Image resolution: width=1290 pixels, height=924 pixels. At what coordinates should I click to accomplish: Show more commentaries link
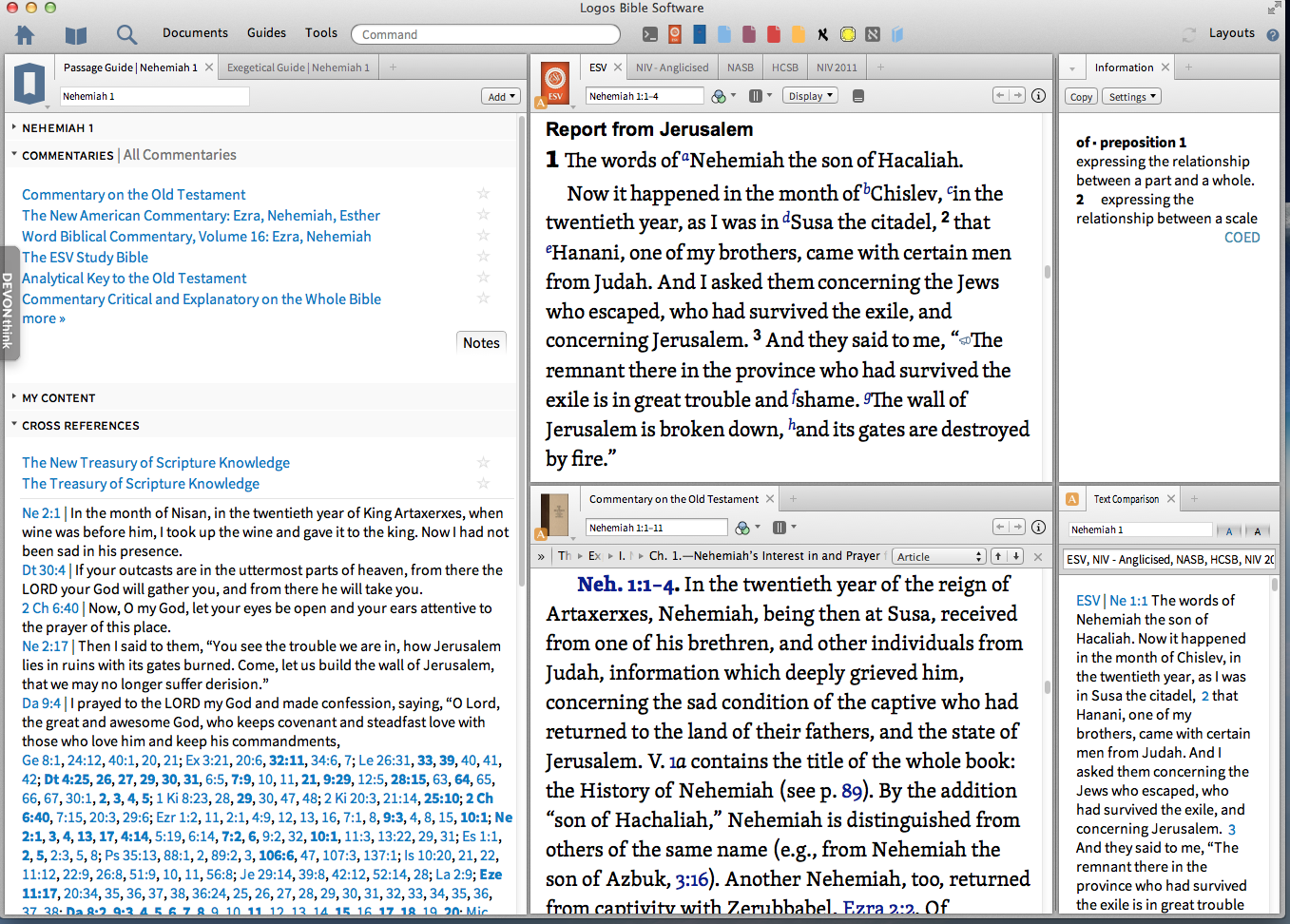pos(44,318)
